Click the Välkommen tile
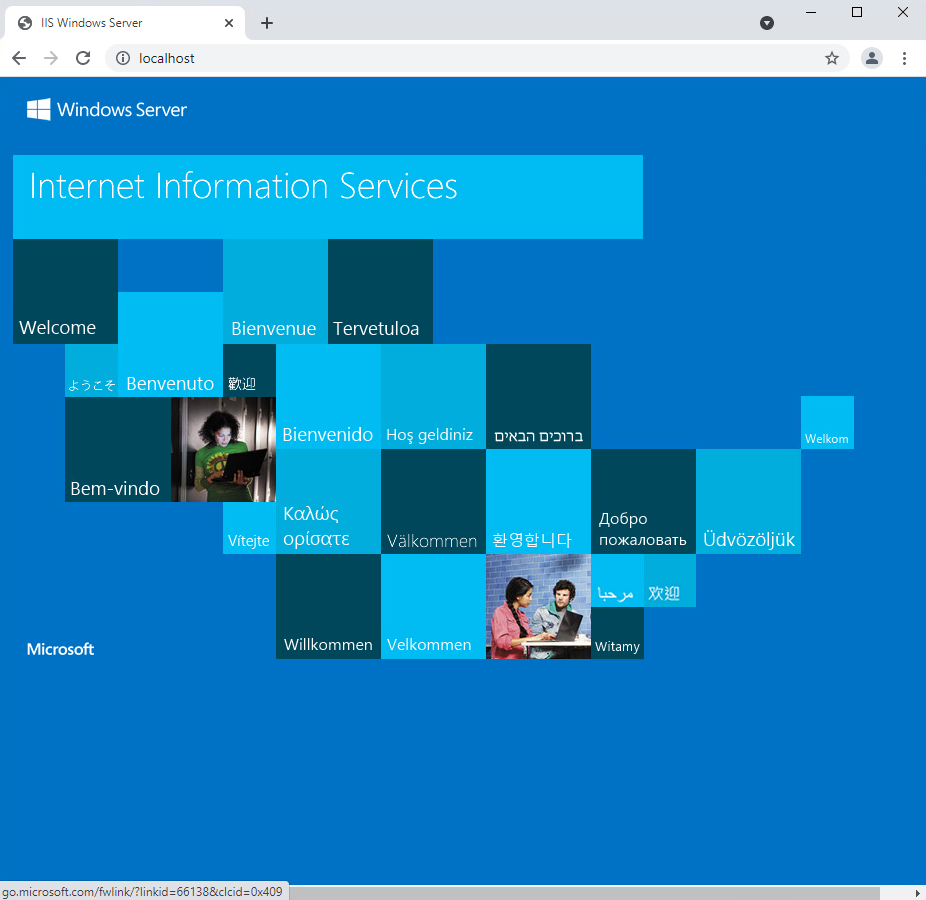Image resolution: width=926 pixels, height=900 pixels. [x=433, y=501]
